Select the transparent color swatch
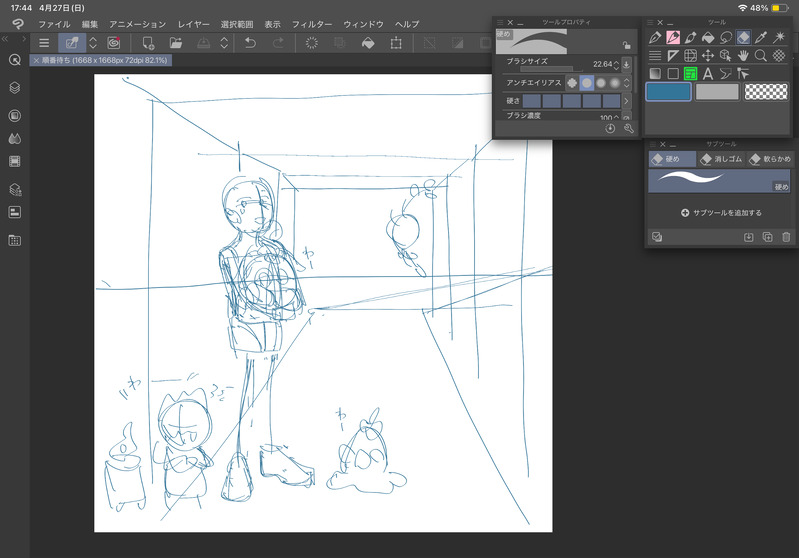 tap(766, 92)
